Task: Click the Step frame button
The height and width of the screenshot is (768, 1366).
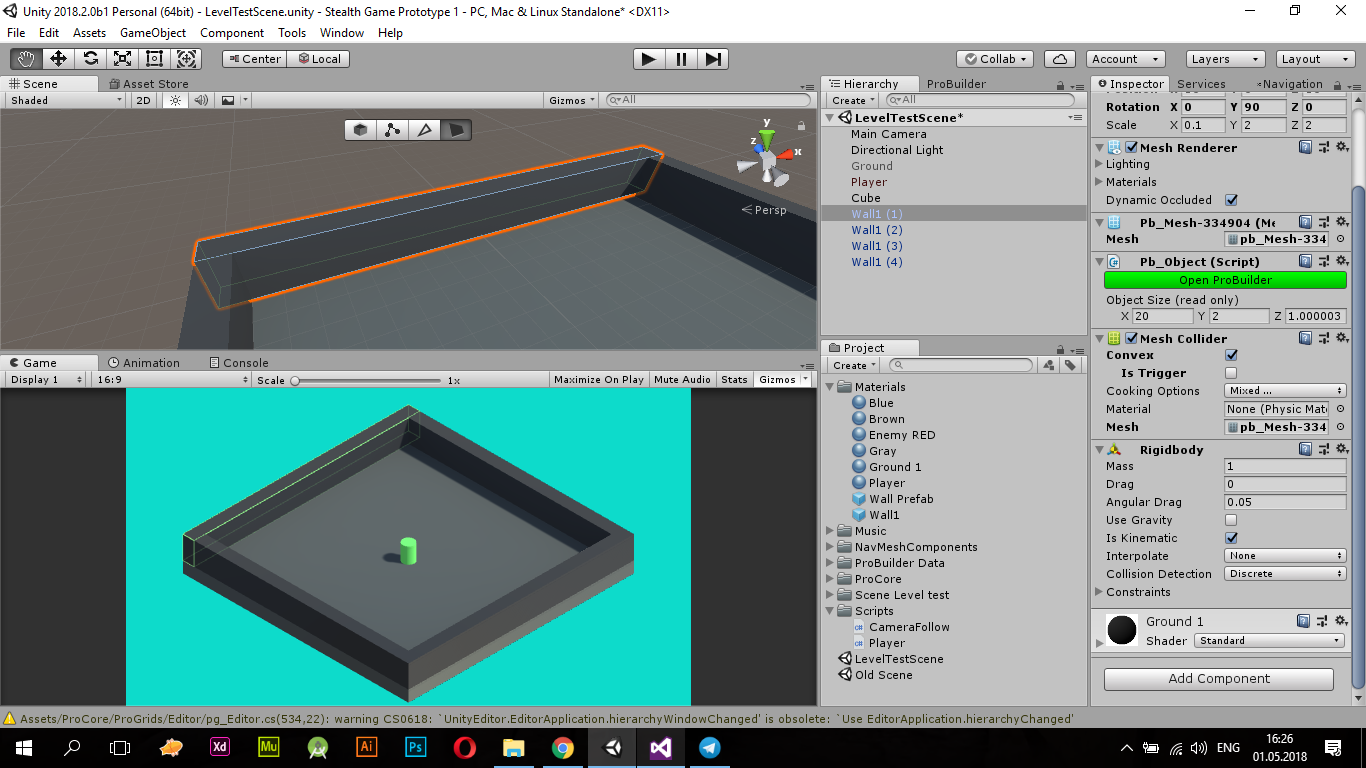Action: point(712,59)
